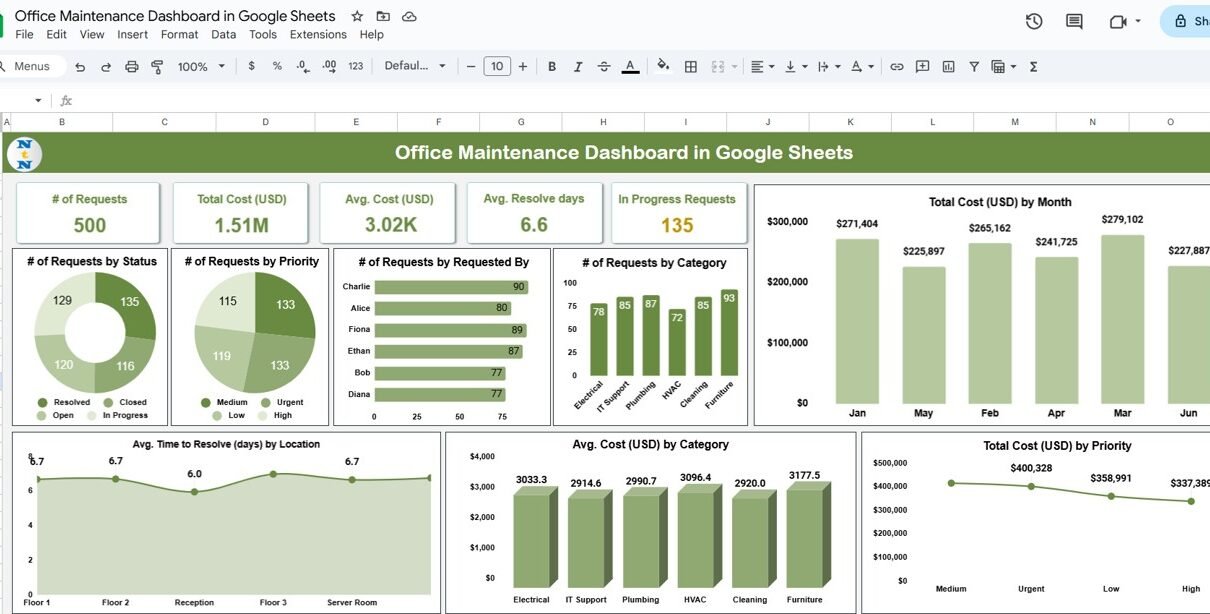Viewport: 1210px width, 614px height.
Task: Click the Create a filter funnel icon
Action: coord(974,66)
